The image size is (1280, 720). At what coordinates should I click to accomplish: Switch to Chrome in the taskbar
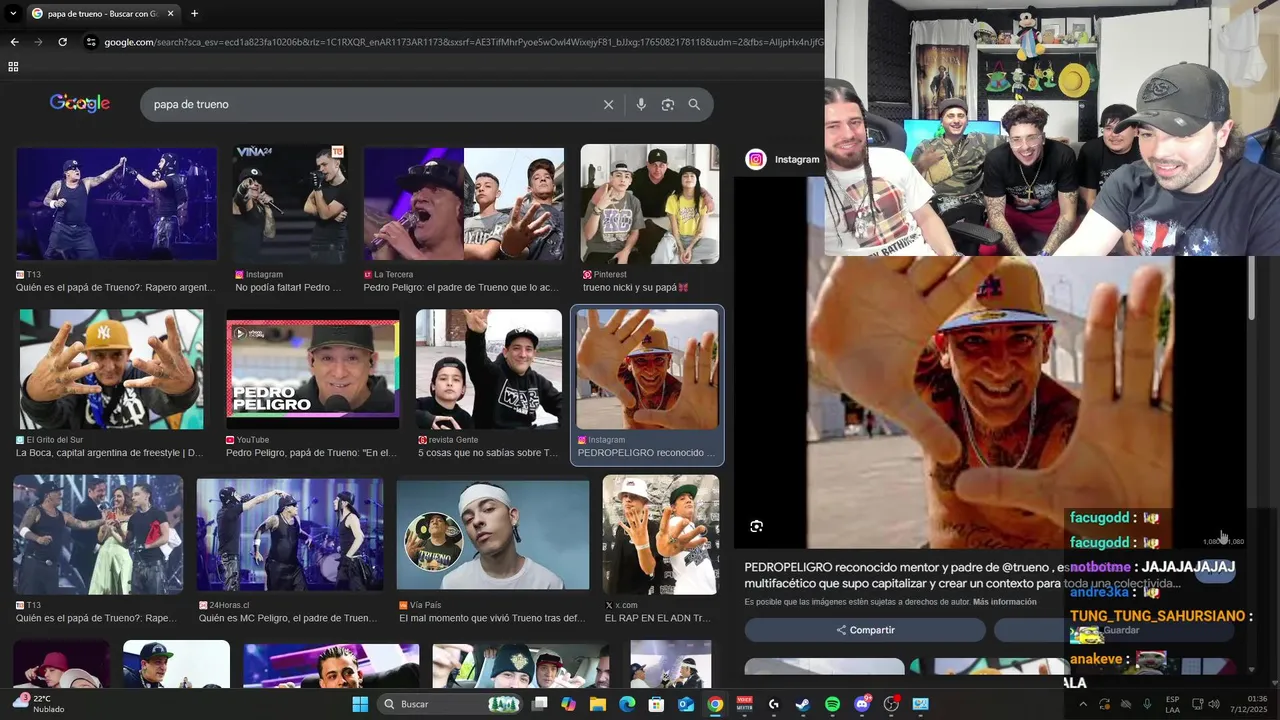coord(715,704)
